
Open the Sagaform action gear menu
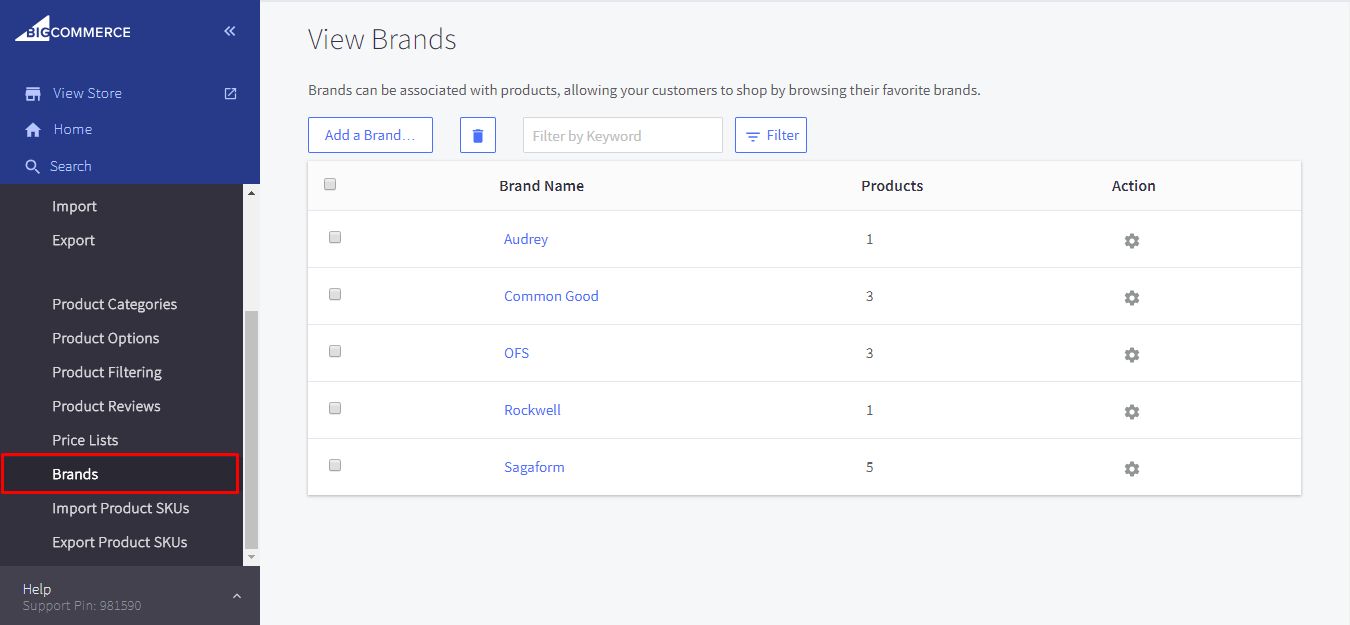(1131, 469)
